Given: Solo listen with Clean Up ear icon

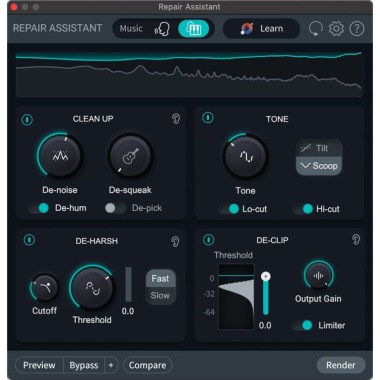Looking at the screenshot, I should (x=176, y=119).
